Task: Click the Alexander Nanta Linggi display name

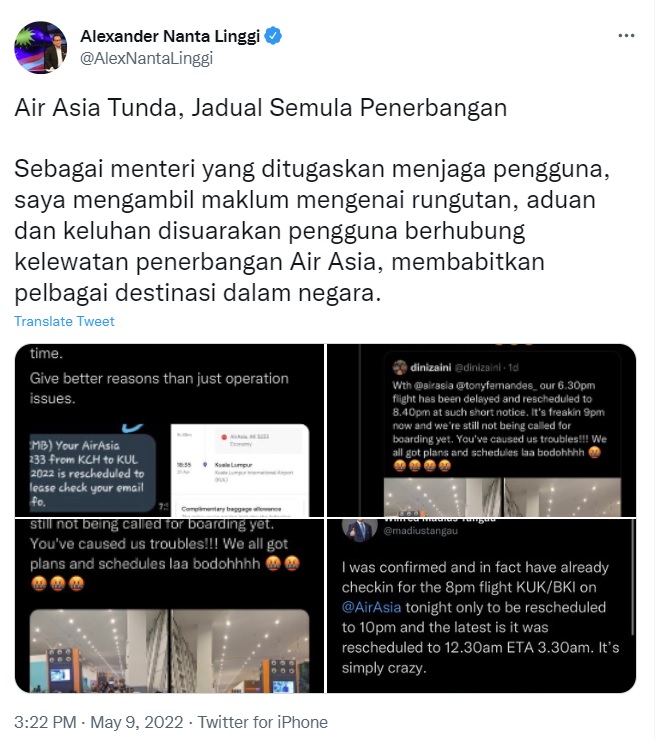Action: click(x=170, y=36)
